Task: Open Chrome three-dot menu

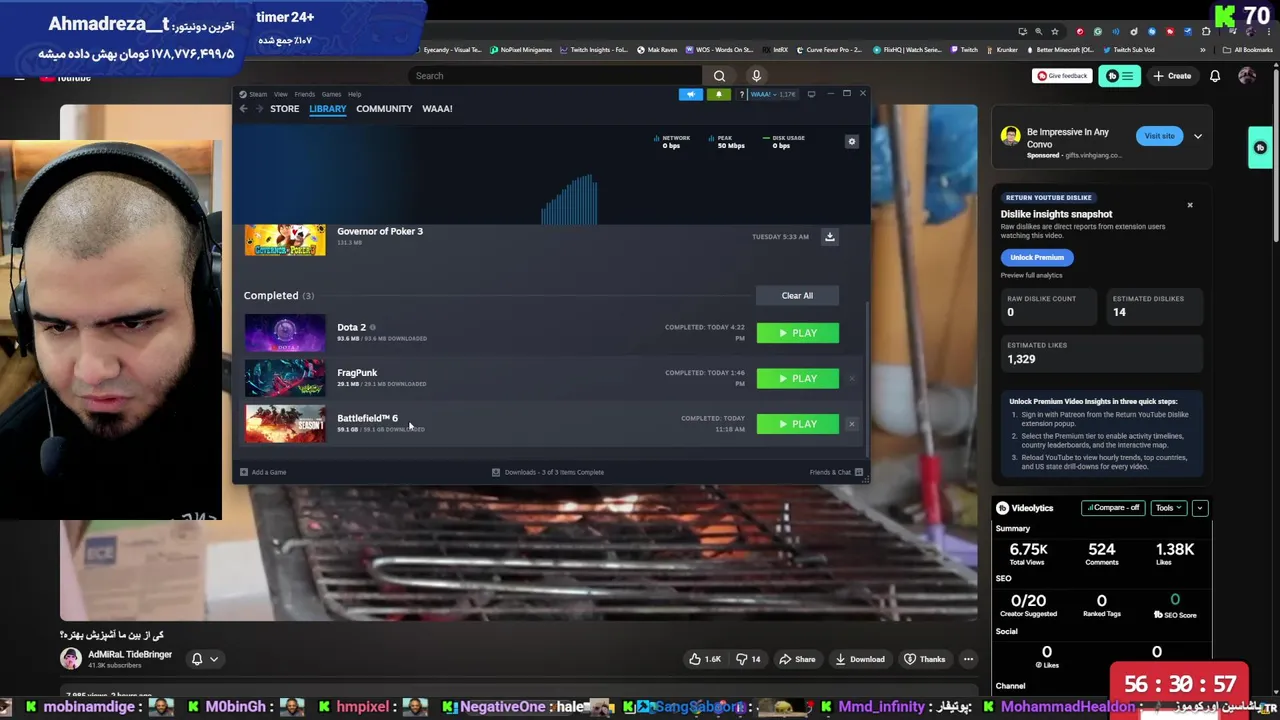Action: [1269, 31]
